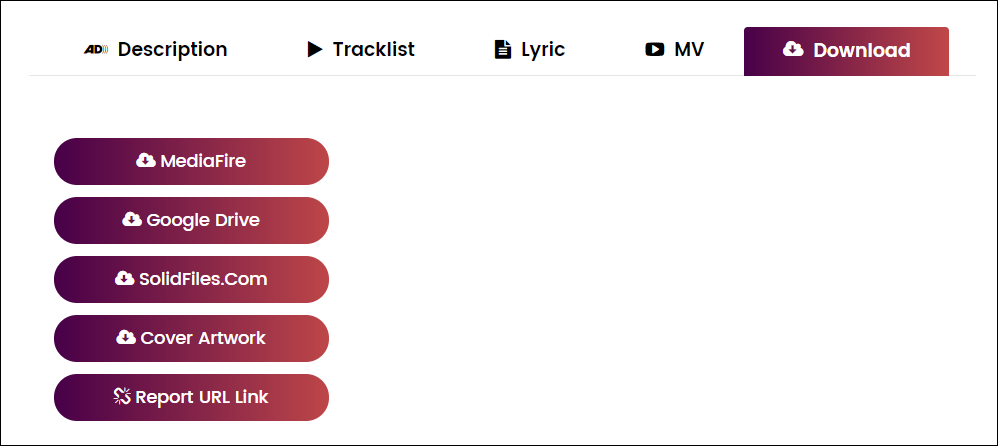Click the cloud icon on the Download tab
The image size is (998, 446).
(x=793, y=49)
